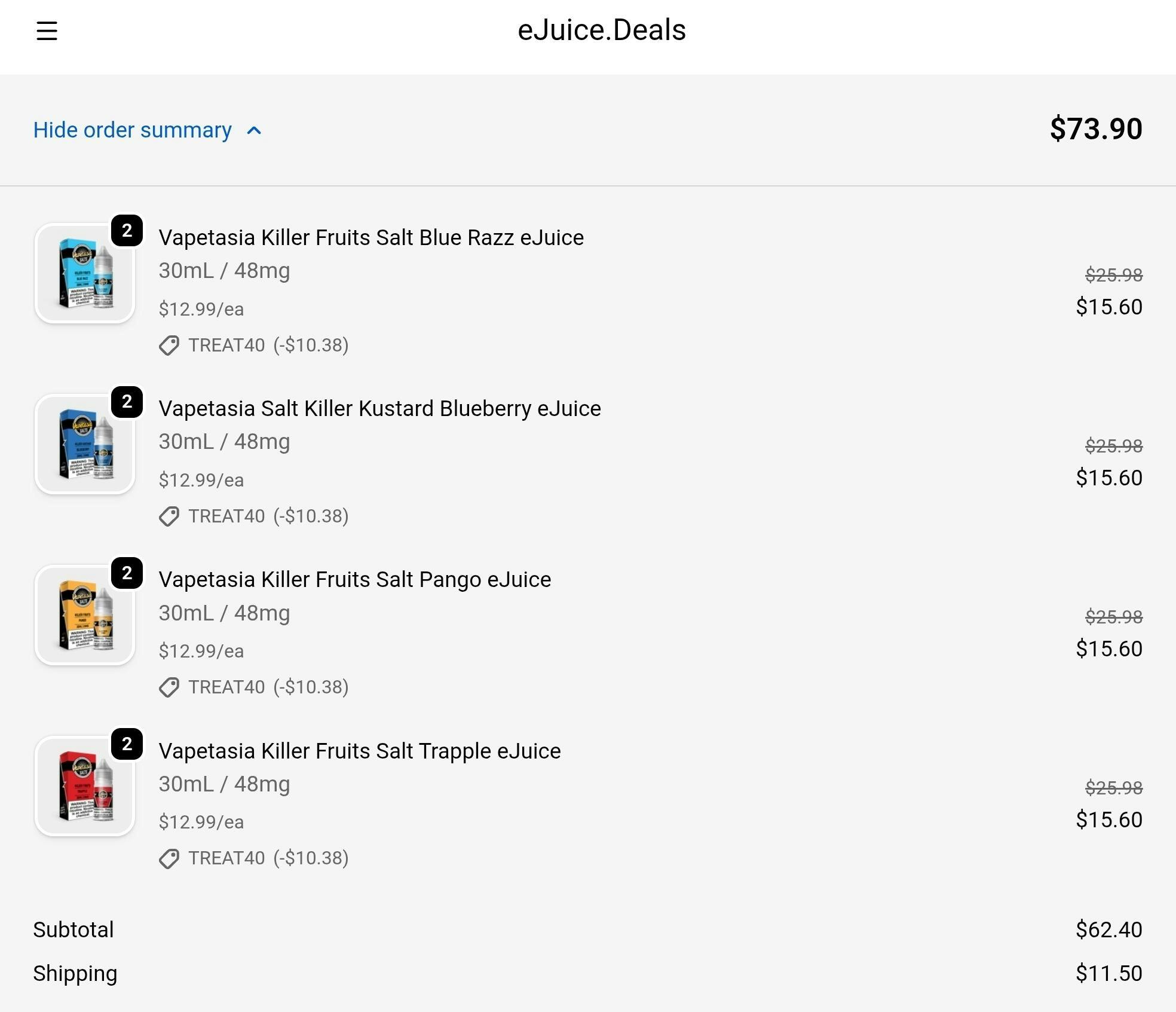The image size is (1176, 1012).
Task: Click Hide order summary link
Action: click(132, 130)
